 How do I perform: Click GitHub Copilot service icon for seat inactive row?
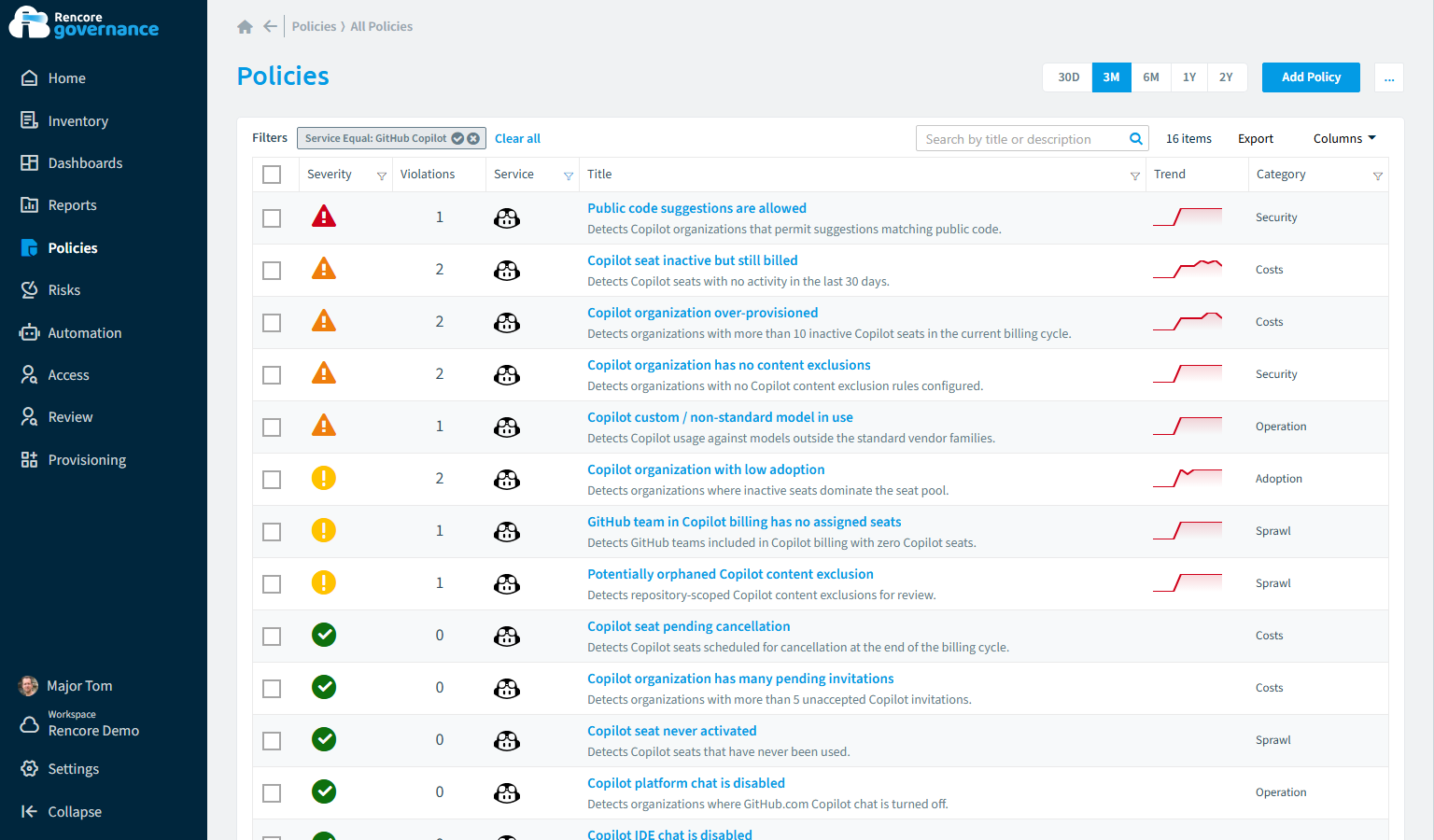[x=507, y=271]
